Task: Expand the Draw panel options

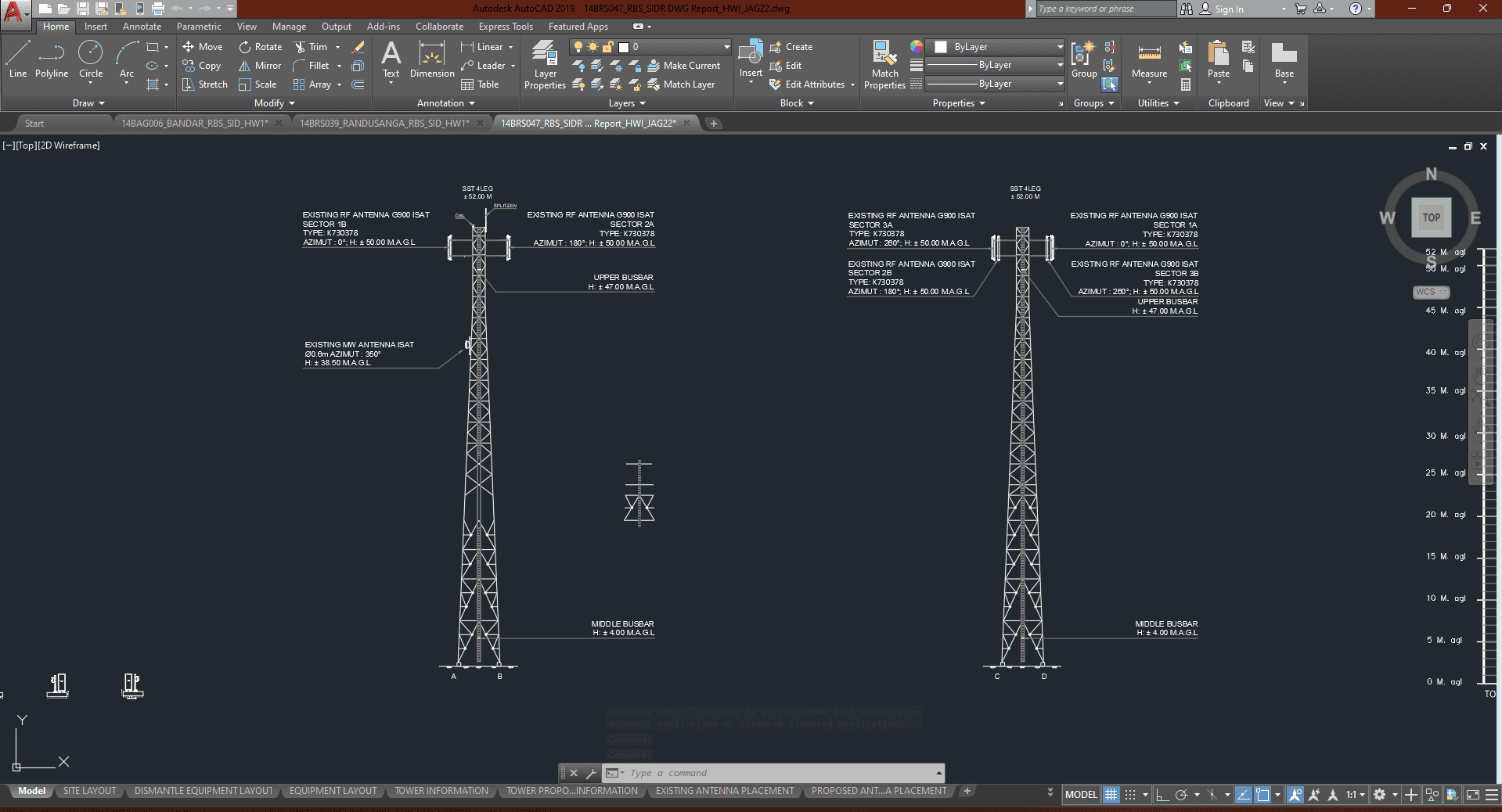Action: click(x=88, y=103)
